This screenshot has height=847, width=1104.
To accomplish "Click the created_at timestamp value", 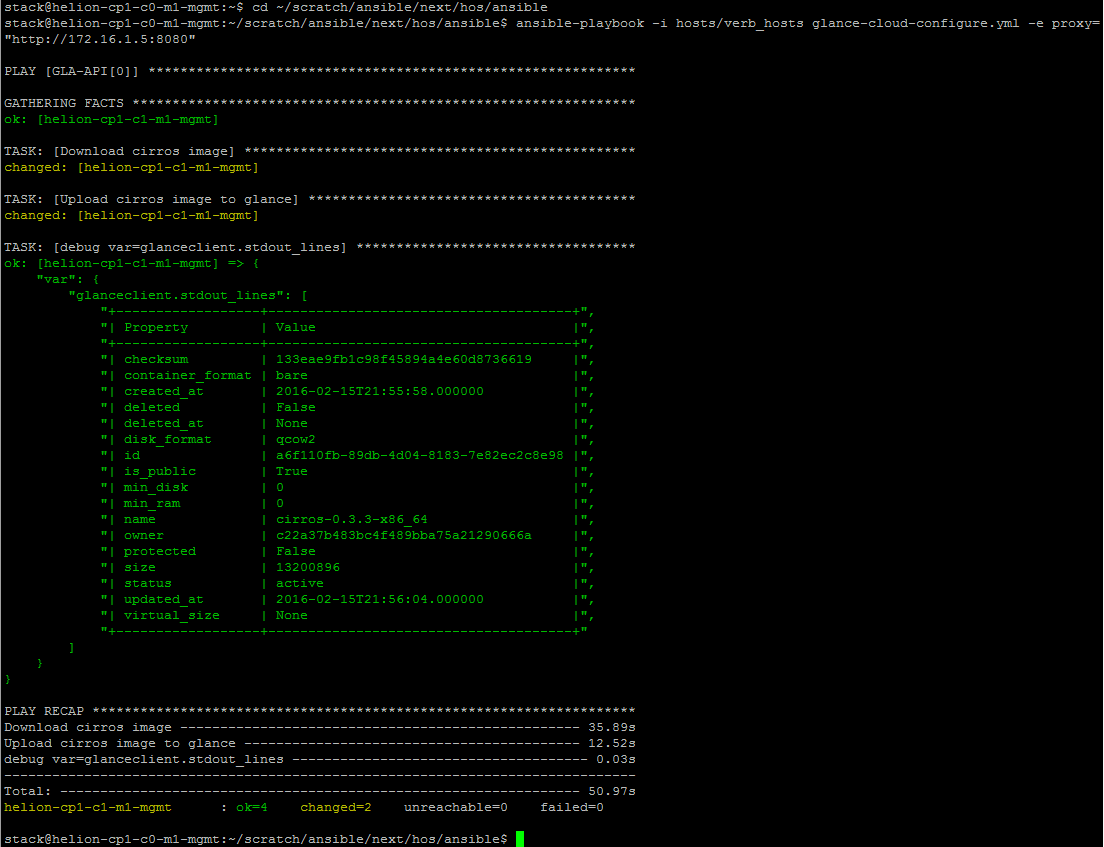I will (x=379, y=391).
